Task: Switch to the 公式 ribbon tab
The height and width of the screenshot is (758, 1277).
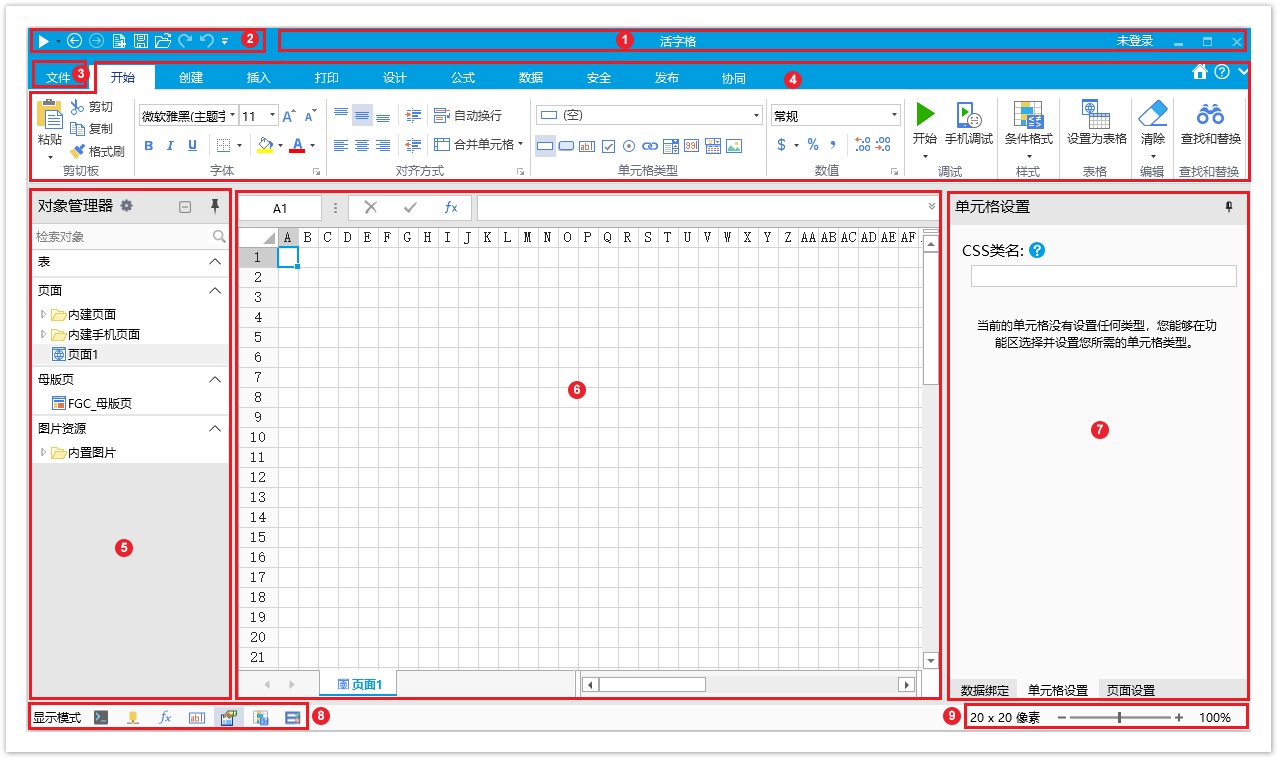Action: pos(463,78)
